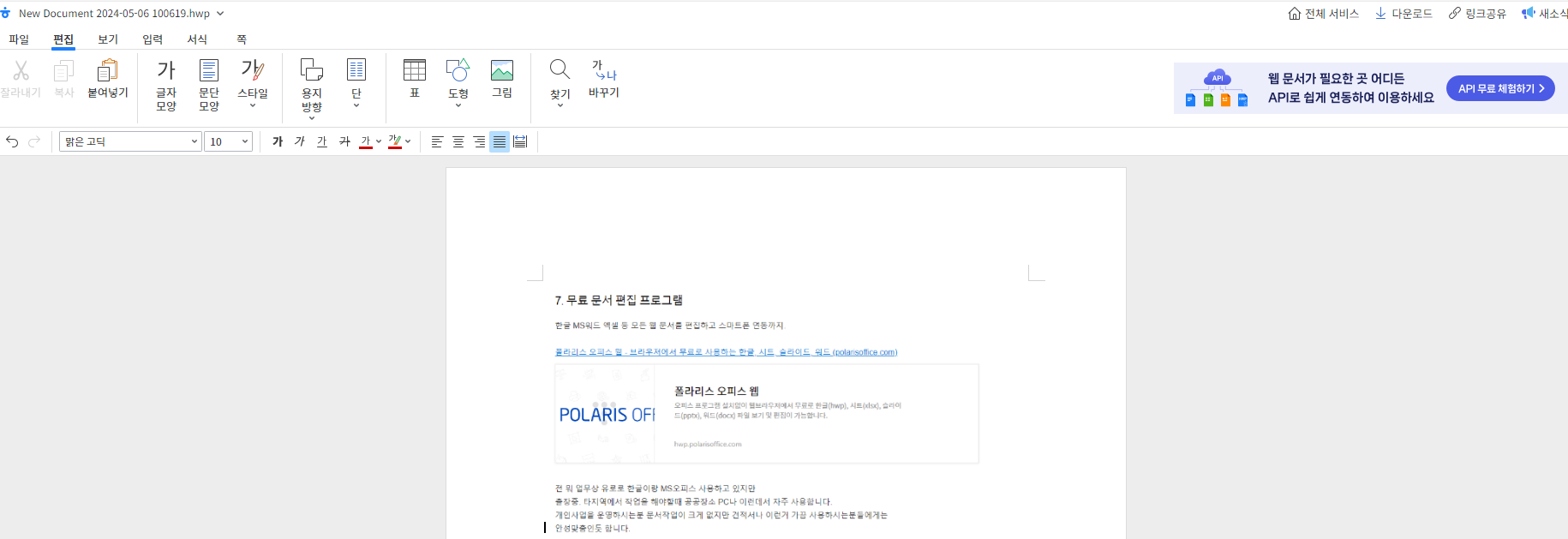Open the Style (스타일) menu
This screenshot has width=1568, height=539.
[253, 82]
